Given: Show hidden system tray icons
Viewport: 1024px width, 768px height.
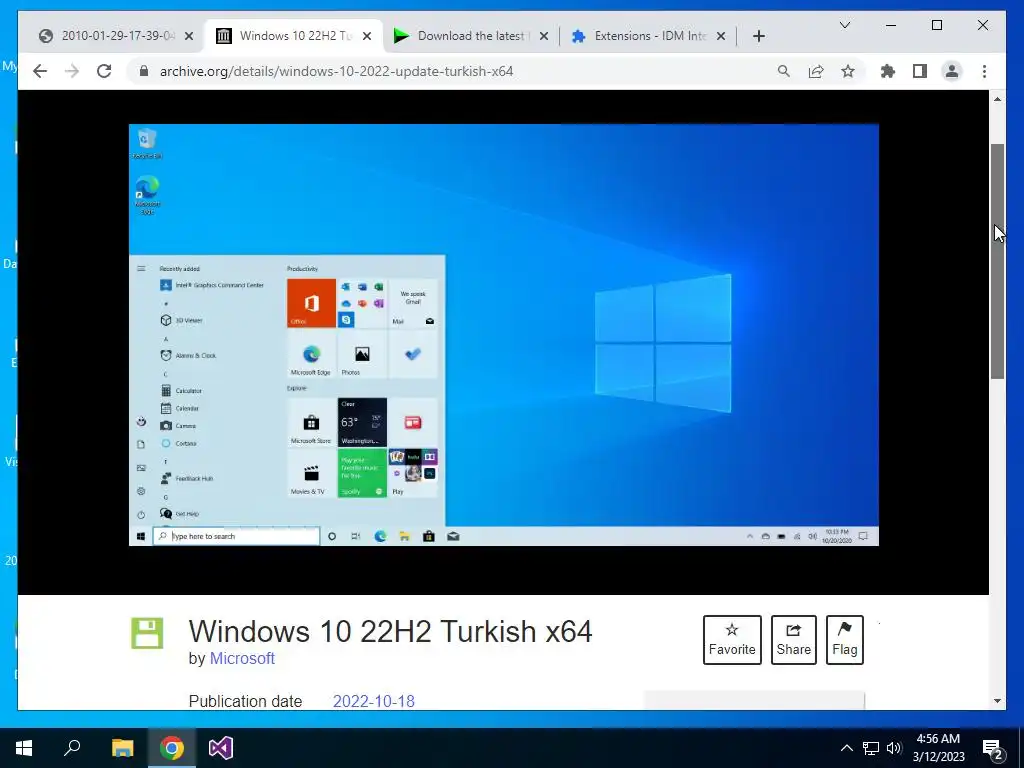Looking at the screenshot, I should point(846,748).
